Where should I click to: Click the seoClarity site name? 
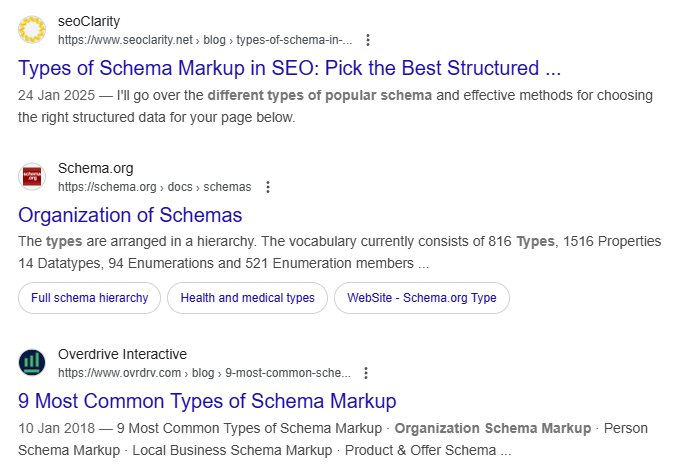coord(89,21)
